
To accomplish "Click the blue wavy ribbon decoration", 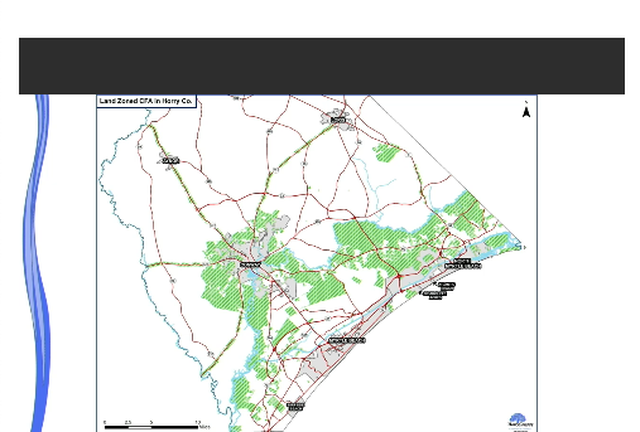I will pyautogui.click(x=40, y=260).
